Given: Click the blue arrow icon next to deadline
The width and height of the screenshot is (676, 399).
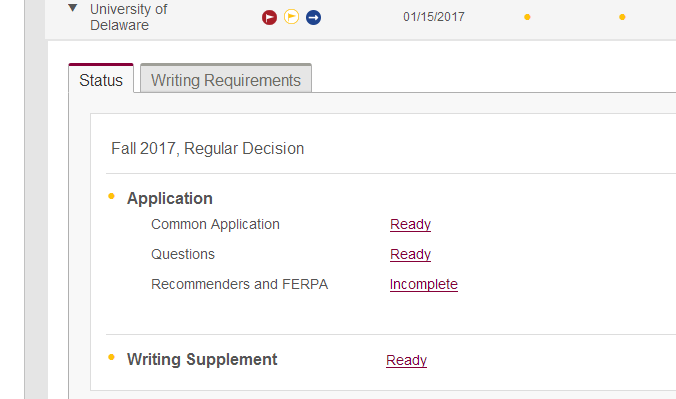Looking at the screenshot, I should [x=313, y=17].
